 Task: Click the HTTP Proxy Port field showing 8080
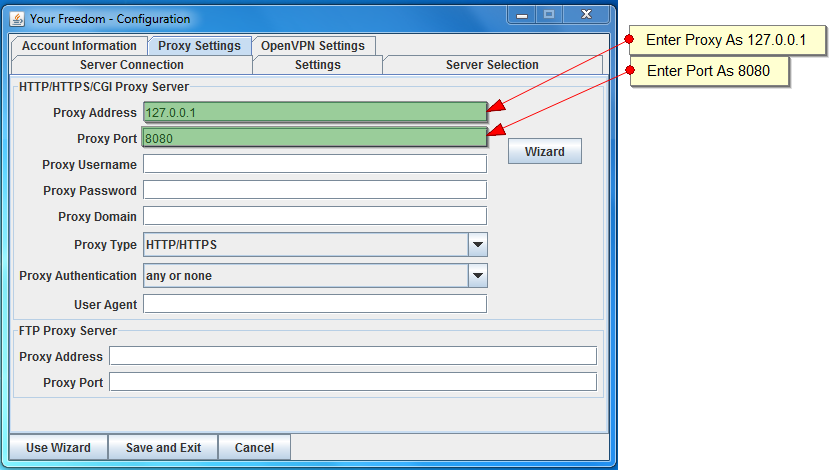point(315,138)
